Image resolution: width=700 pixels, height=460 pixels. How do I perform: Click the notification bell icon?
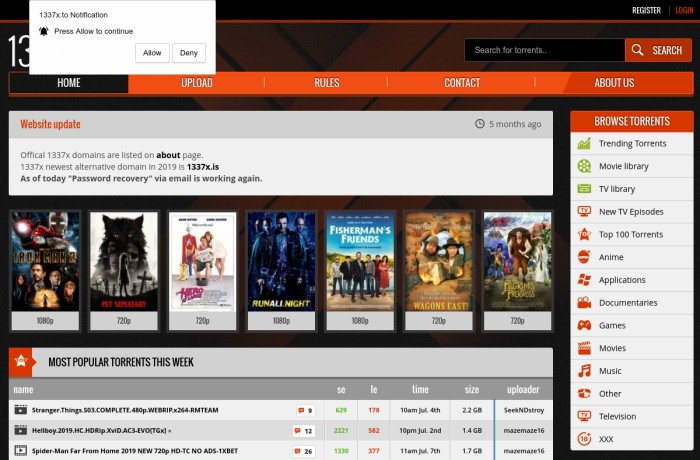(43, 31)
